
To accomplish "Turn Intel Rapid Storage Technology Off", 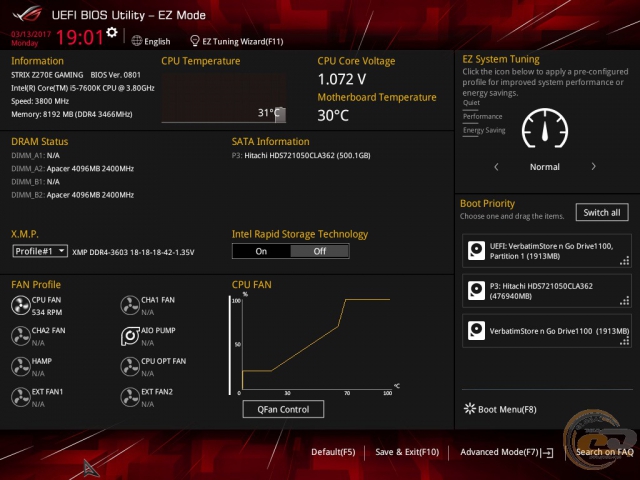I will (320, 251).
